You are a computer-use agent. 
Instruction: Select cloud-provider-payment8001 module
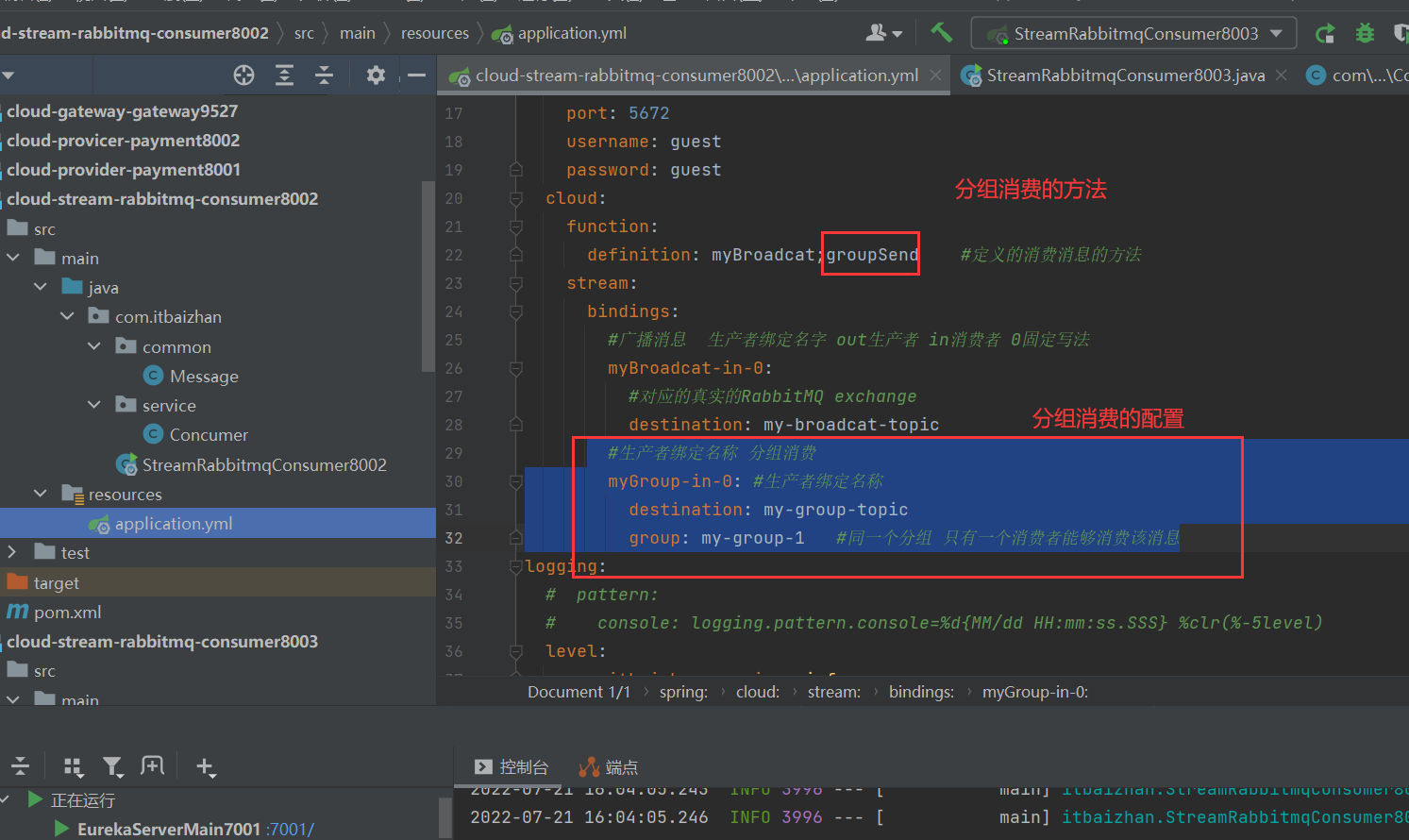[x=124, y=170]
